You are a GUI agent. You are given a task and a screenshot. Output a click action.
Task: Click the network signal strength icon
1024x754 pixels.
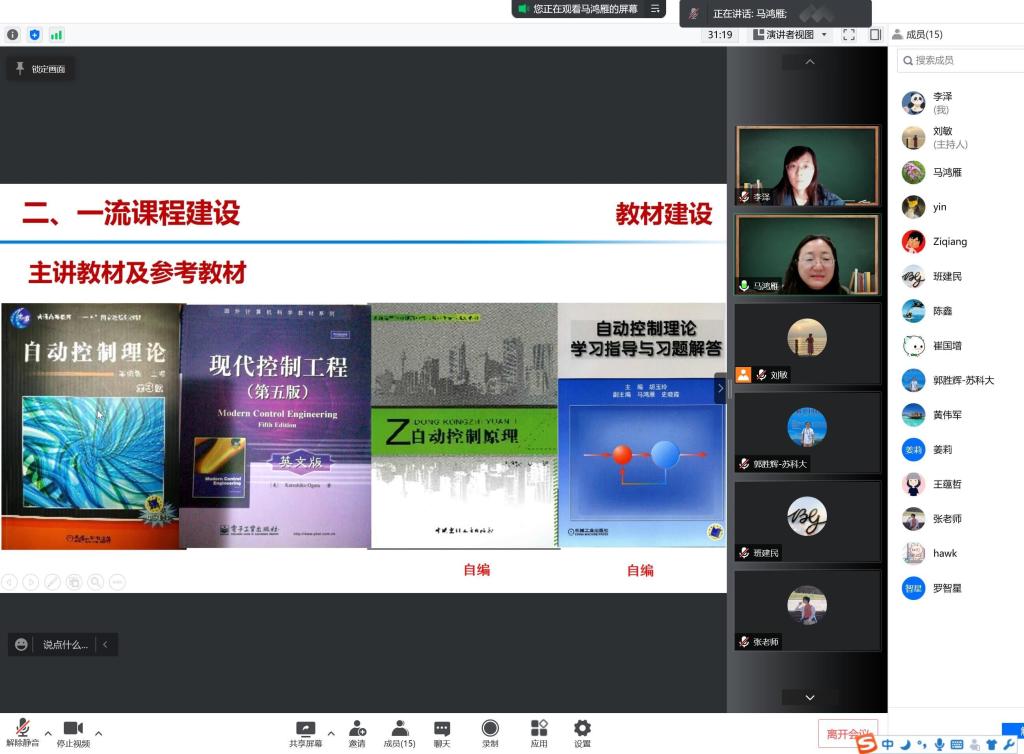pos(56,34)
